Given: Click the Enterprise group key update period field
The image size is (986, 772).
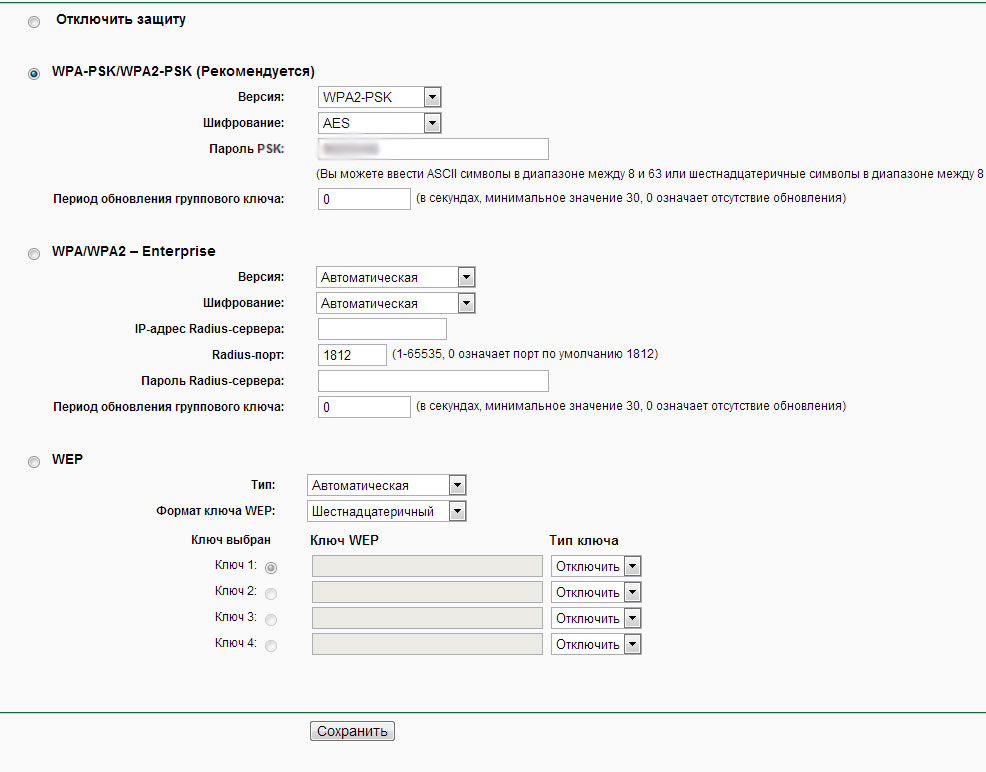Looking at the screenshot, I should pos(364,407).
